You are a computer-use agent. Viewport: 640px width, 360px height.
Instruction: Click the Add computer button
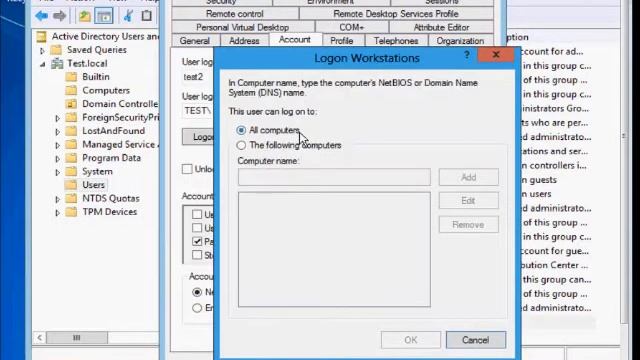tap(469, 177)
